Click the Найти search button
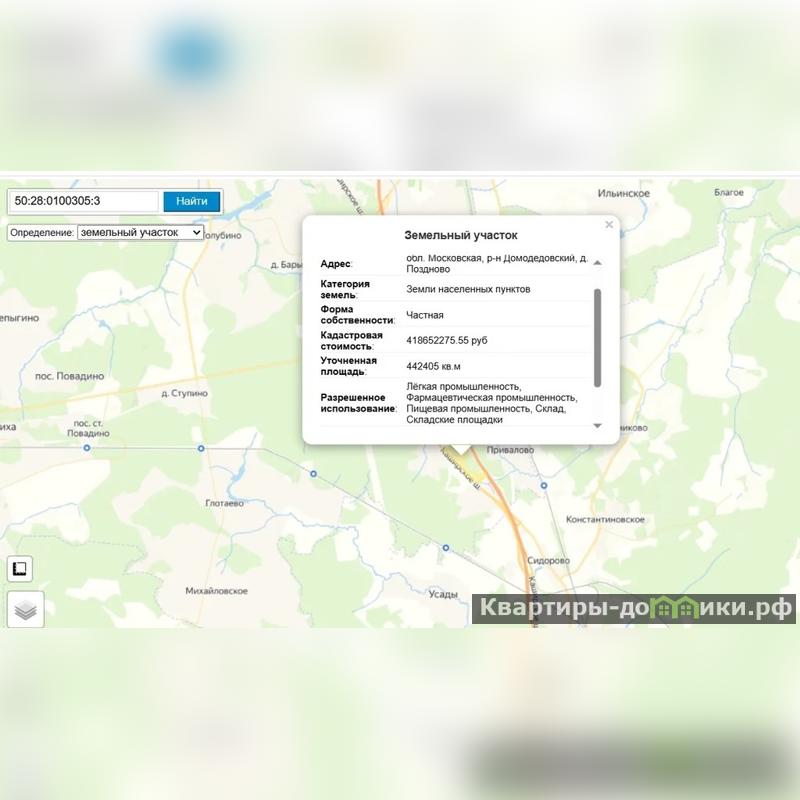This screenshot has width=800, height=800. (x=191, y=201)
